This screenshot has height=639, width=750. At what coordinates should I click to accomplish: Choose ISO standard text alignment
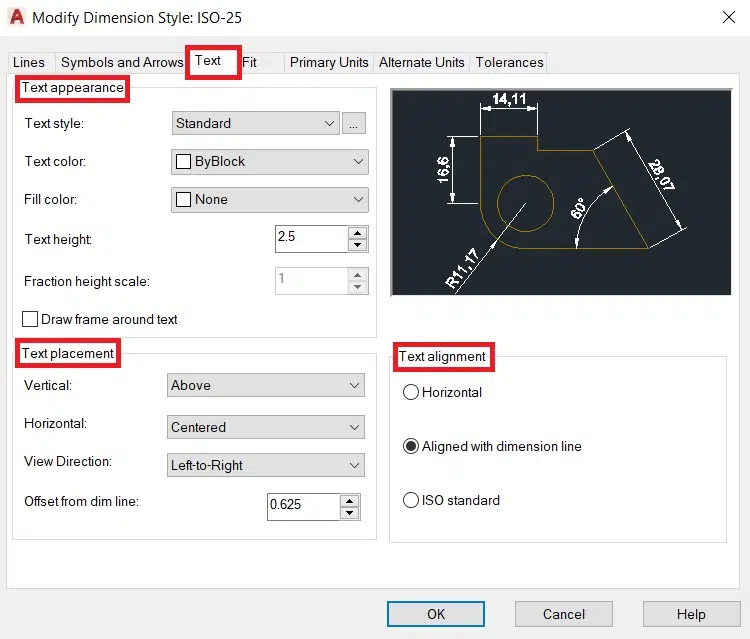pos(410,501)
